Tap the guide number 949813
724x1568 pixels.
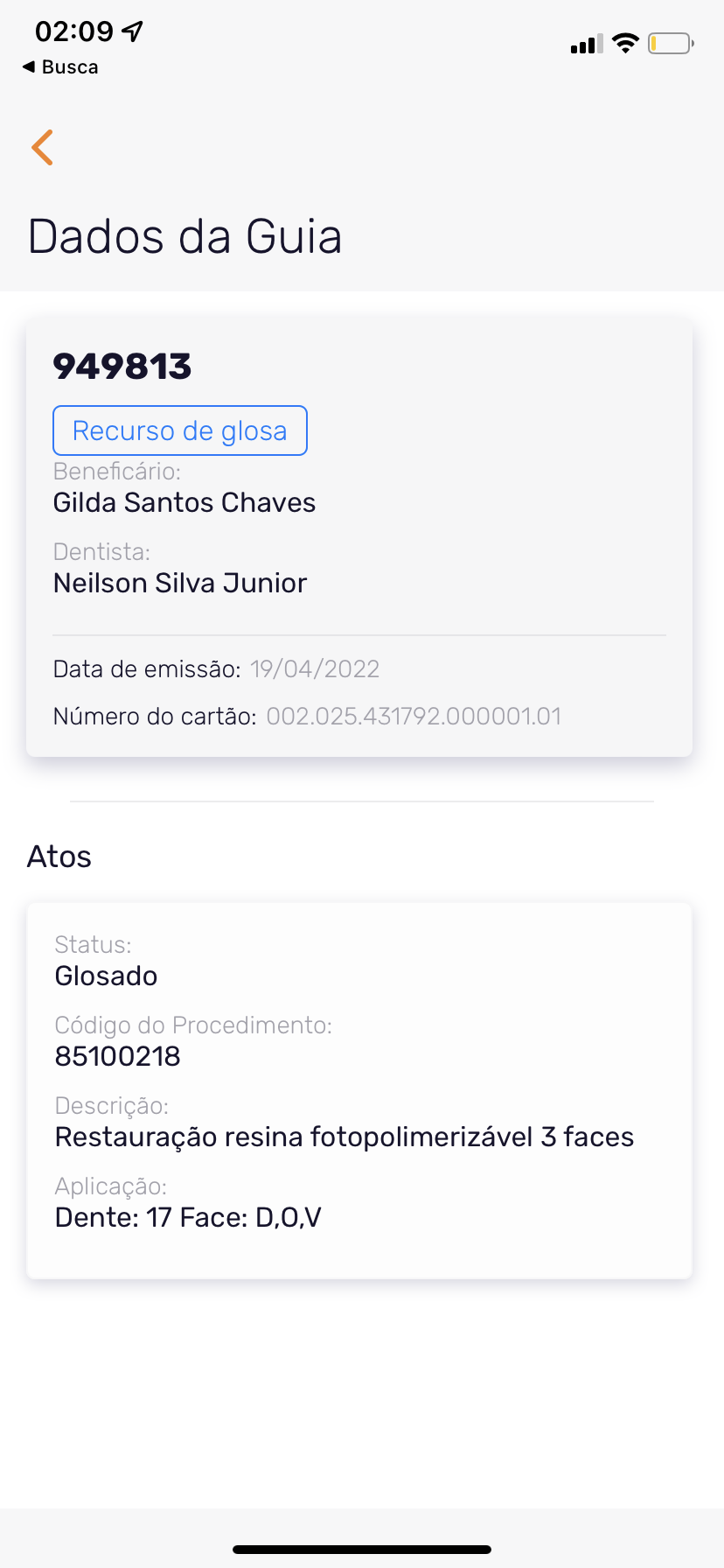[x=122, y=367]
